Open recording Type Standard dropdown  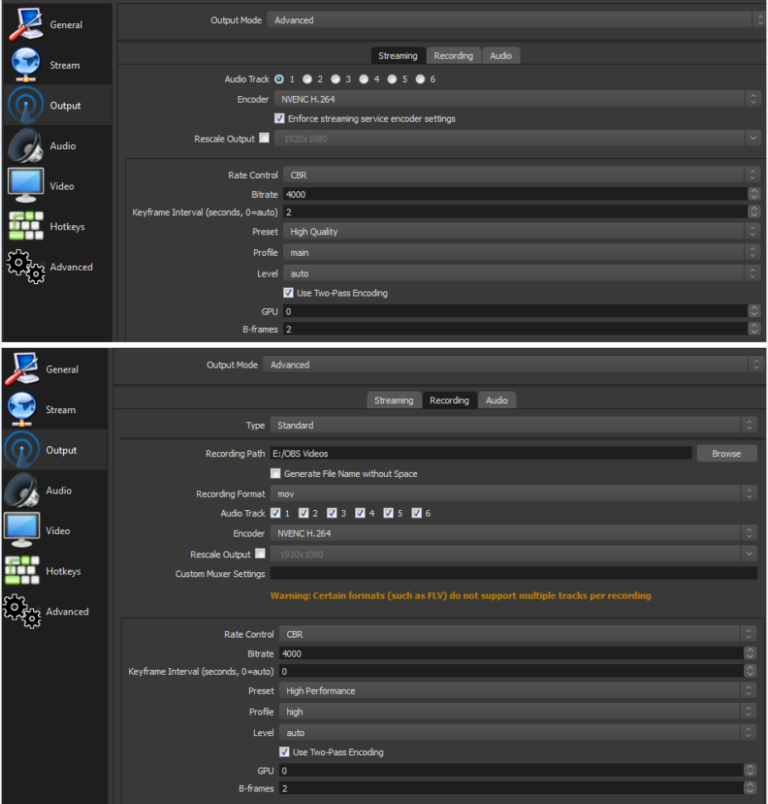click(514, 425)
